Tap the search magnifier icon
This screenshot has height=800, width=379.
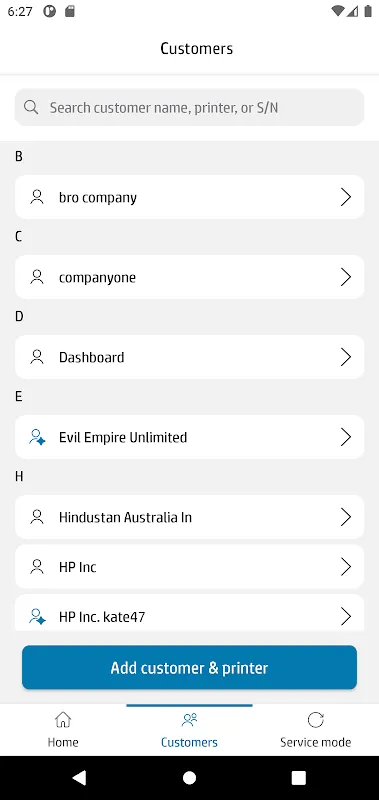(31, 107)
